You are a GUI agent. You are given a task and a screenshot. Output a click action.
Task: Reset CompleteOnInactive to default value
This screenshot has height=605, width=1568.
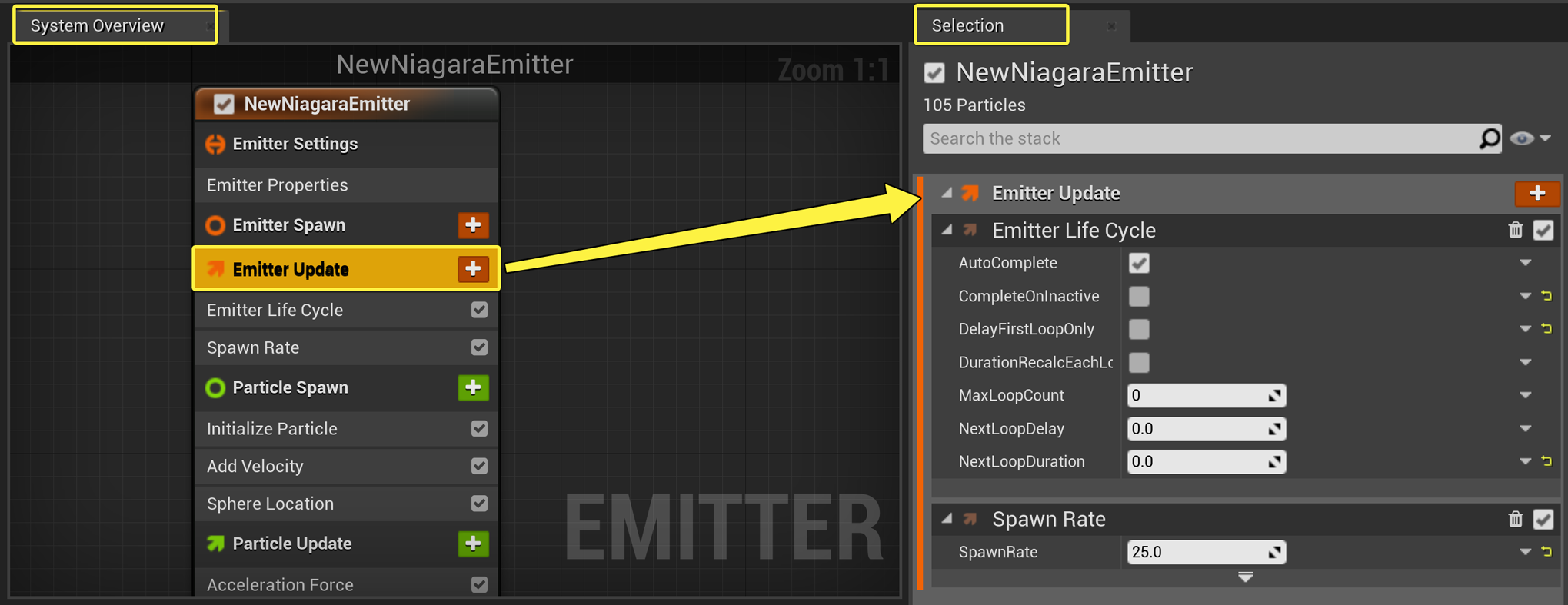(x=1546, y=296)
